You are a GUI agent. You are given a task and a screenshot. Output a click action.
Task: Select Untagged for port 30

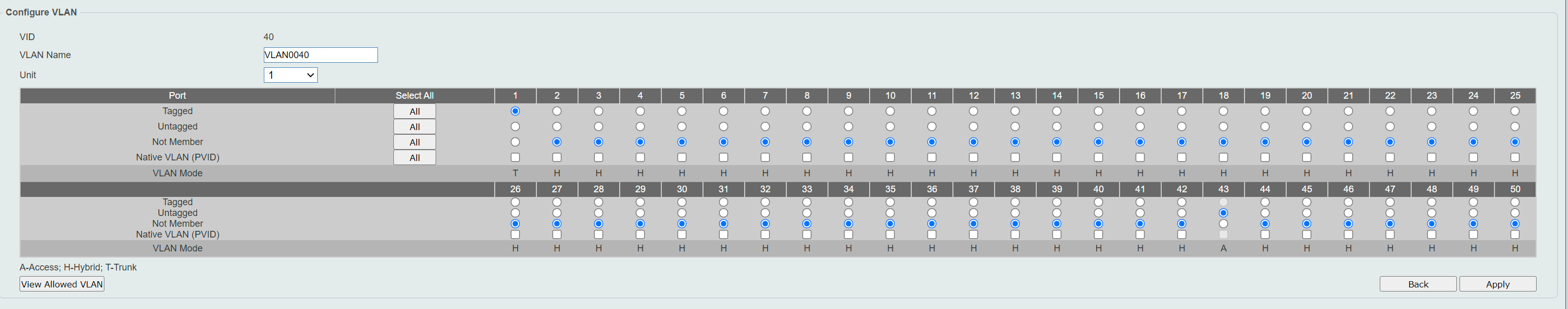click(682, 213)
